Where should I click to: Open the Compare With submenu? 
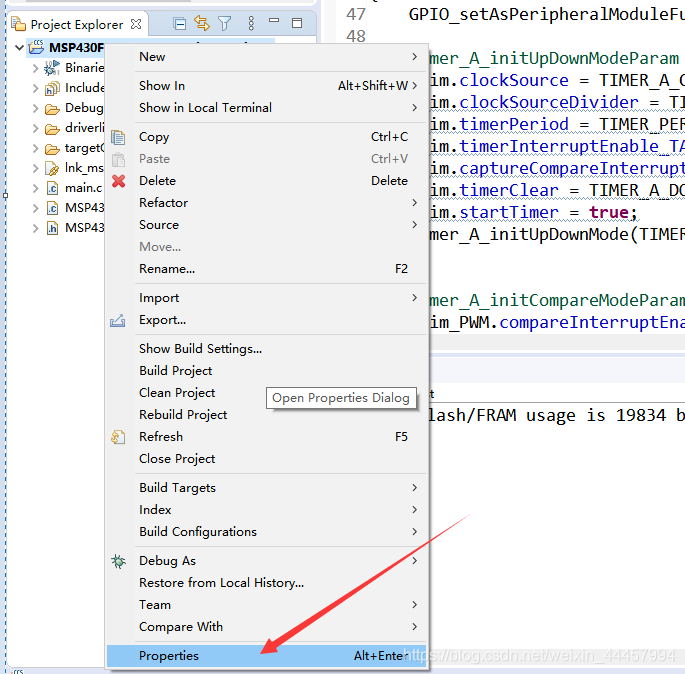pos(266,627)
